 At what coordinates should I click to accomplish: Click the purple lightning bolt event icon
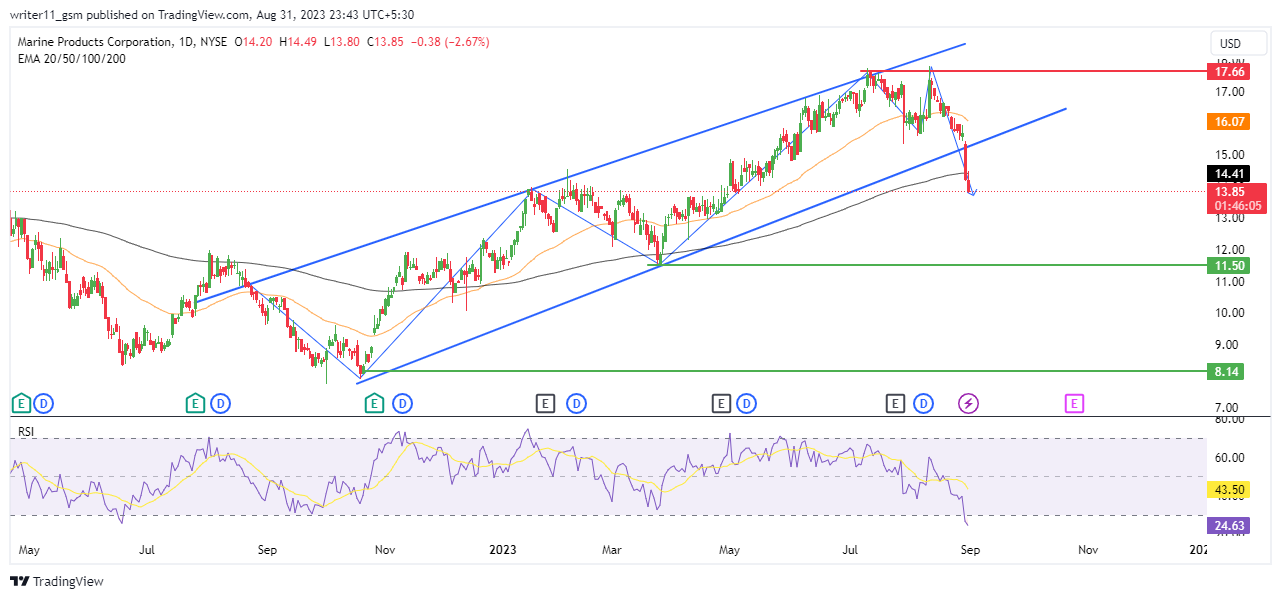point(969,404)
